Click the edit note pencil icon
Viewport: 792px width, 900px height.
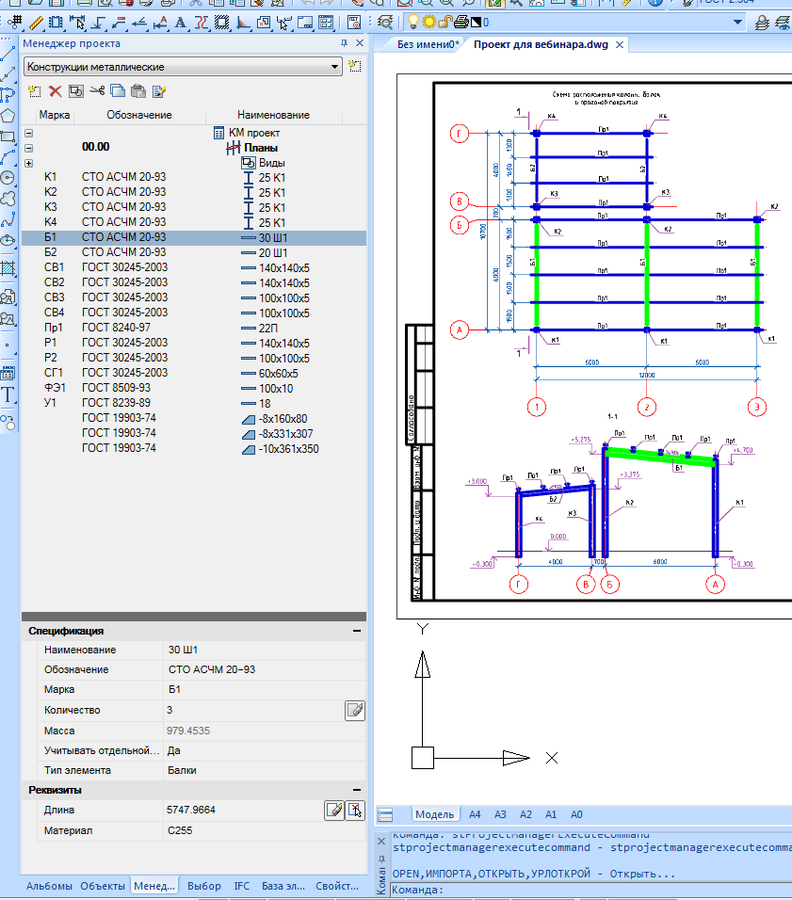click(x=159, y=91)
